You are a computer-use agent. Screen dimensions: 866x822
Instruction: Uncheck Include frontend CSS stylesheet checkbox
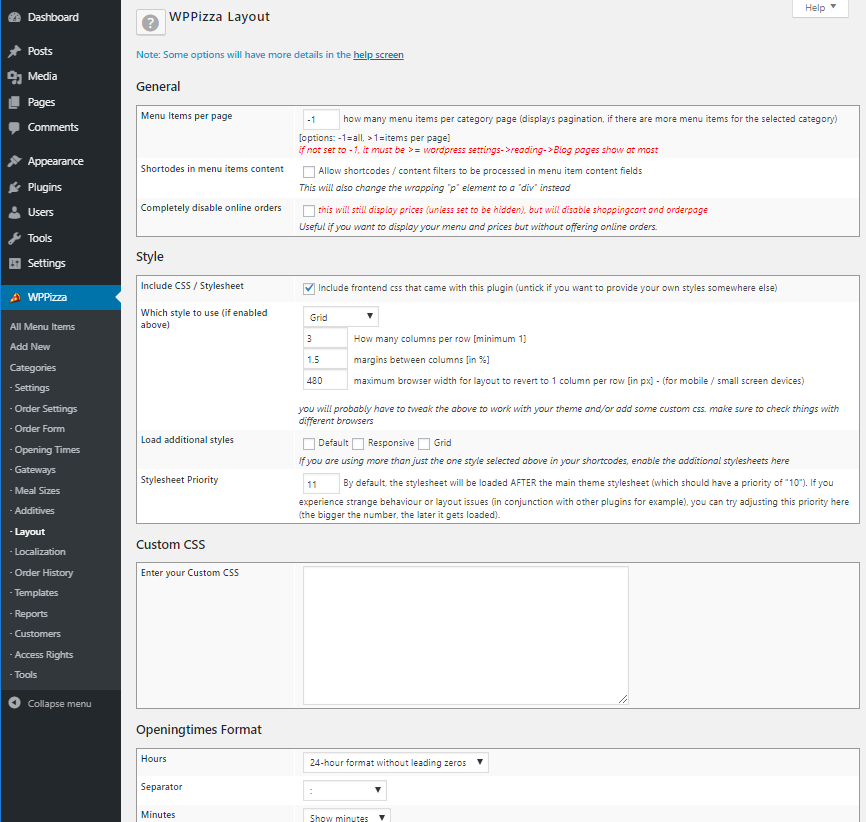[309, 288]
